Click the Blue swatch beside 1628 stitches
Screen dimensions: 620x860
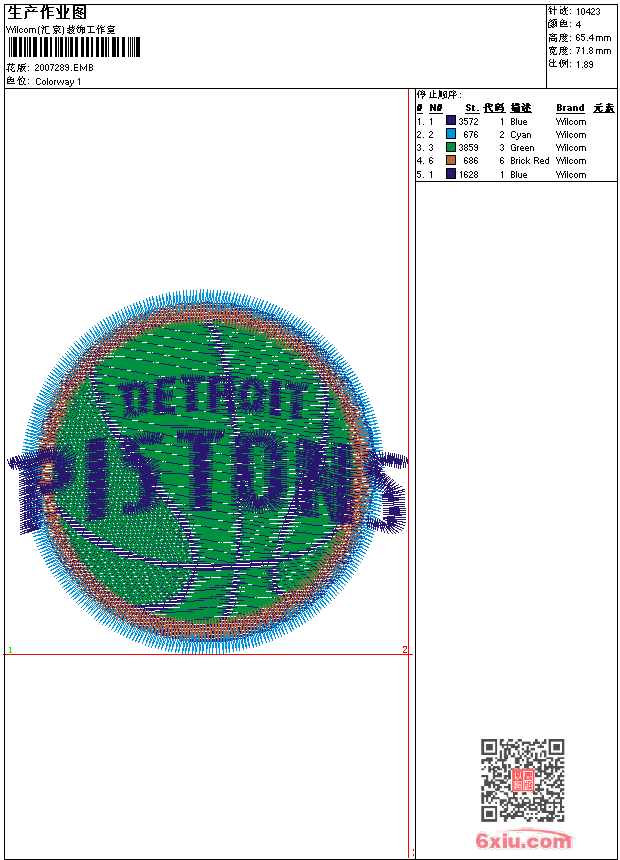[x=450, y=174]
